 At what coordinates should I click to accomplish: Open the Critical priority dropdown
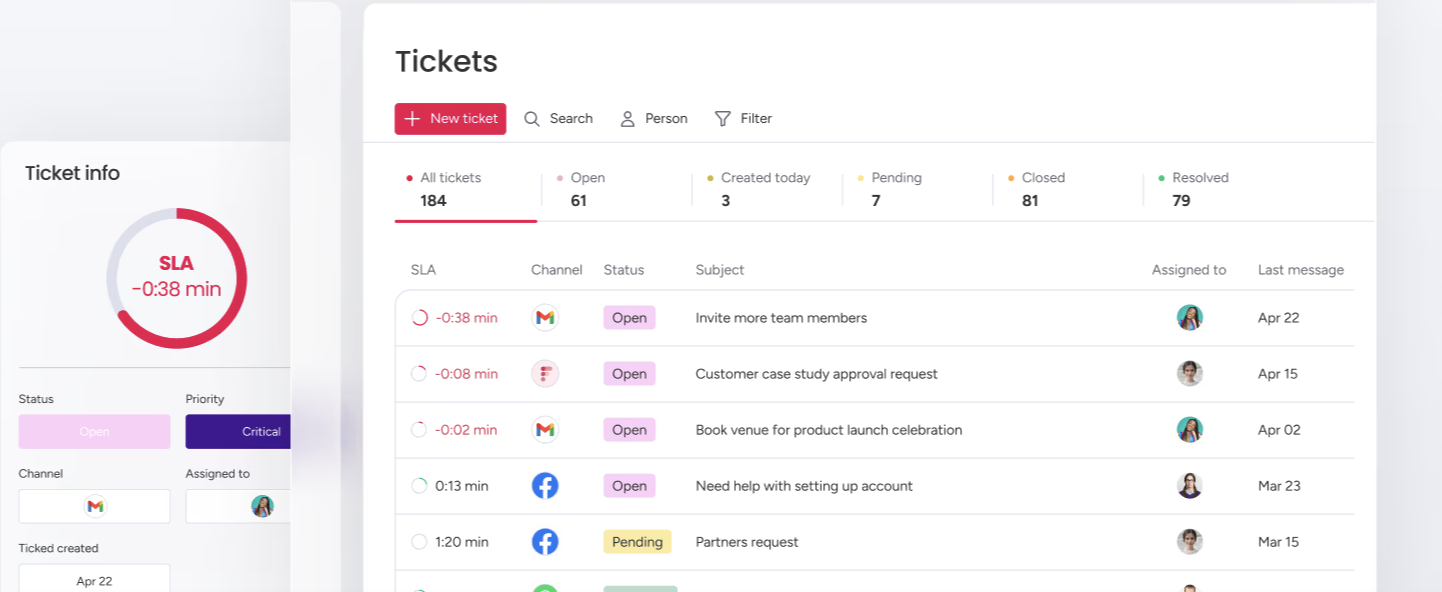pos(238,432)
